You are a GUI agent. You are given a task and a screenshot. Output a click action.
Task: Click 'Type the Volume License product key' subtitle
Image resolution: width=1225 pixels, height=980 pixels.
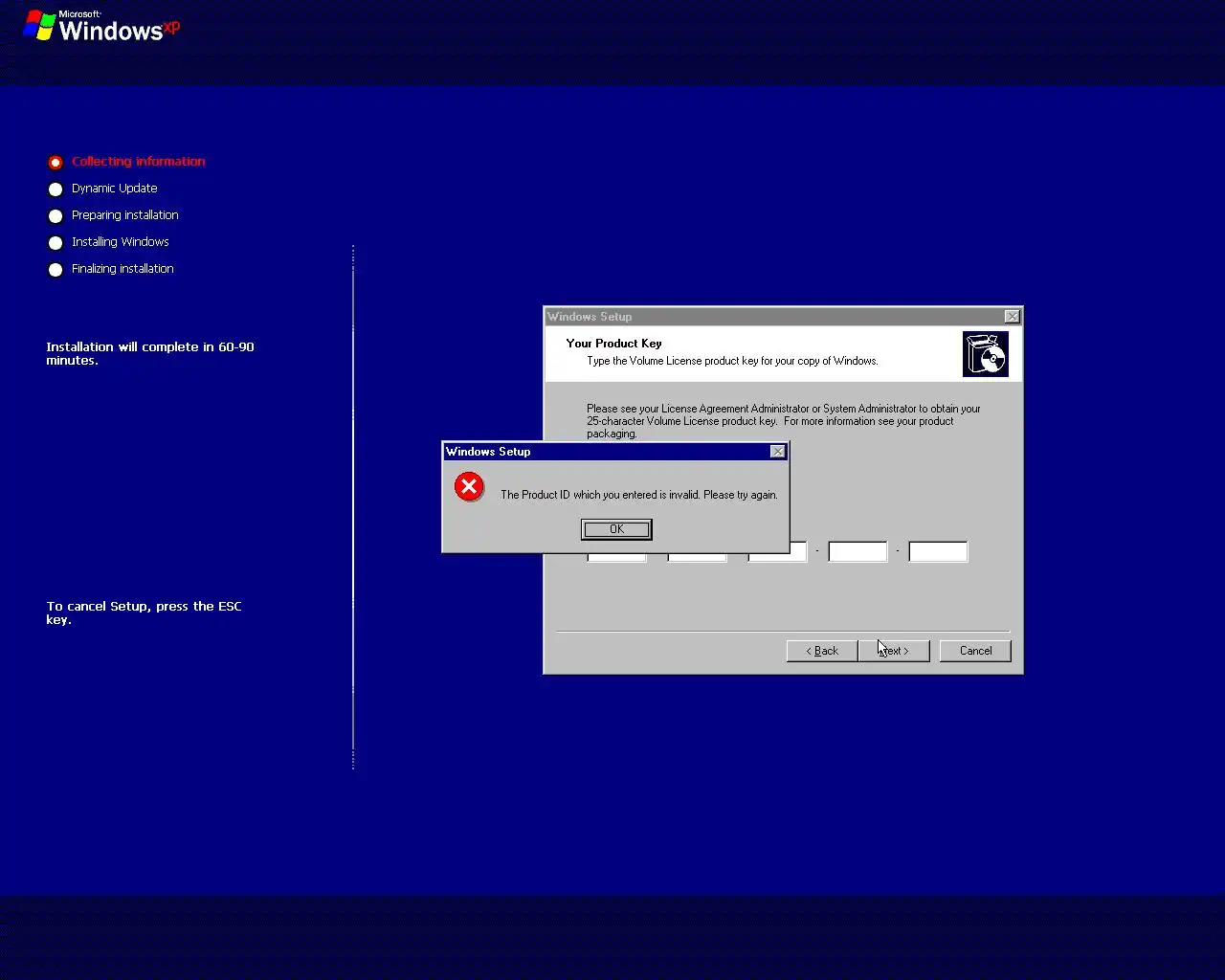pos(732,361)
